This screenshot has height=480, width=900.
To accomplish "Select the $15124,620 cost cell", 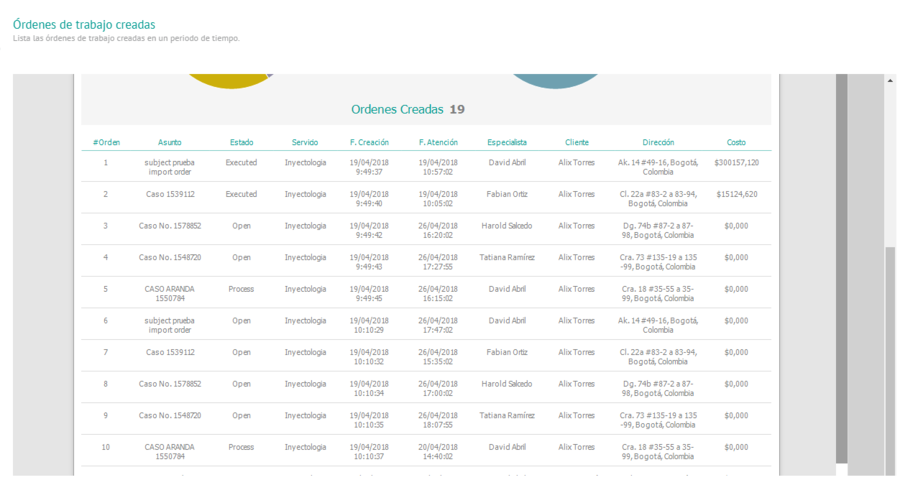I will pos(736,194).
